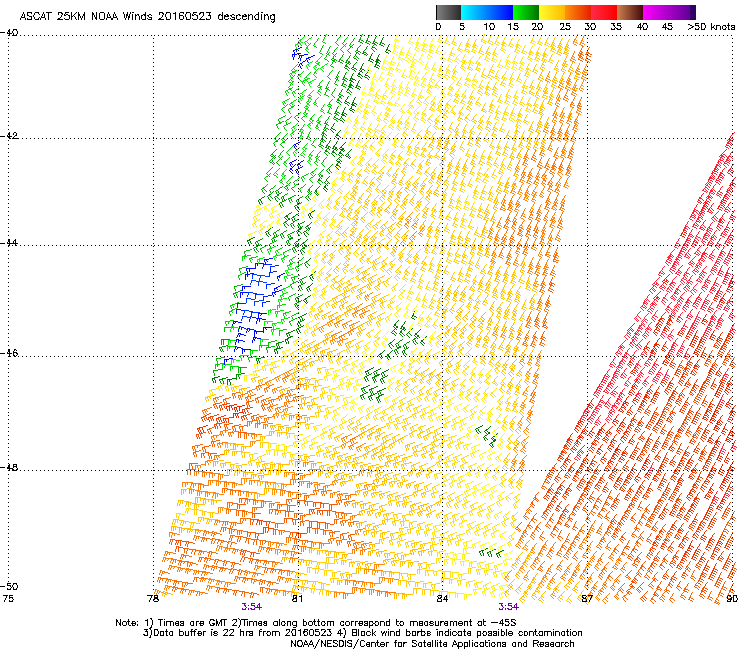740x650 pixels.
Task: Click the '25' value on the legend scale
Action: 565,27
